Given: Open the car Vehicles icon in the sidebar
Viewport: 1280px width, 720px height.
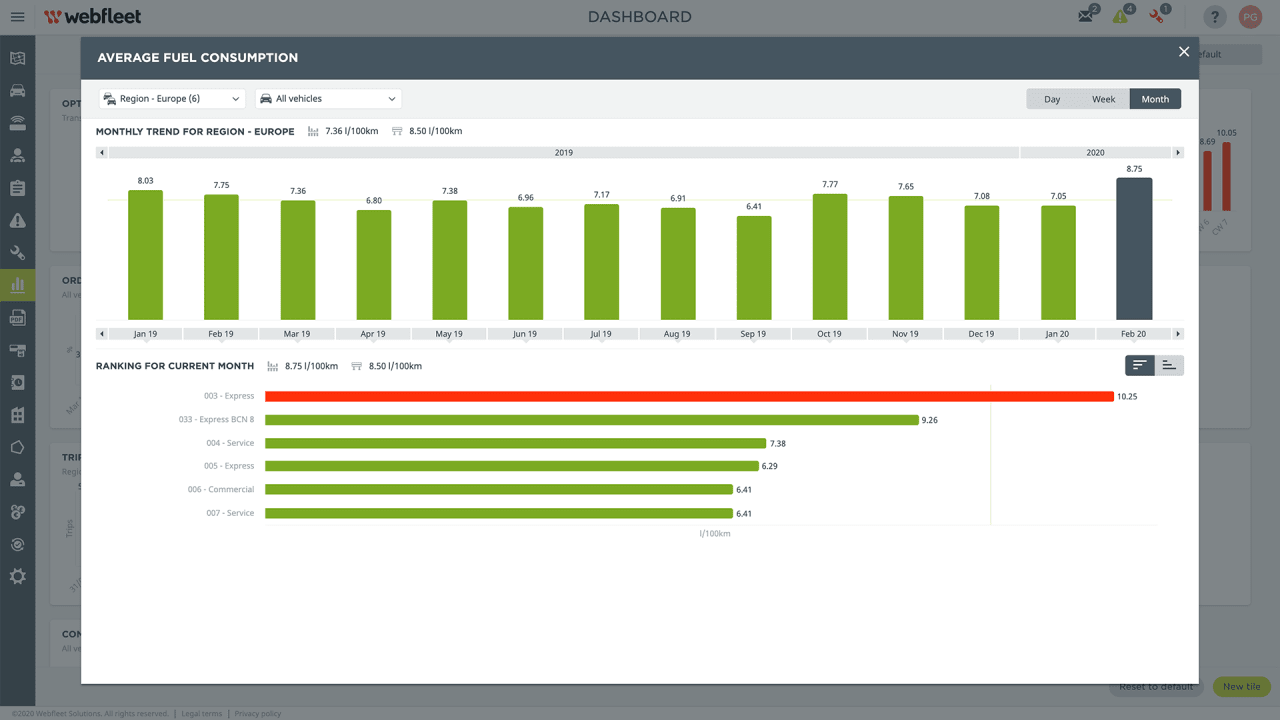Looking at the screenshot, I should [17, 91].
